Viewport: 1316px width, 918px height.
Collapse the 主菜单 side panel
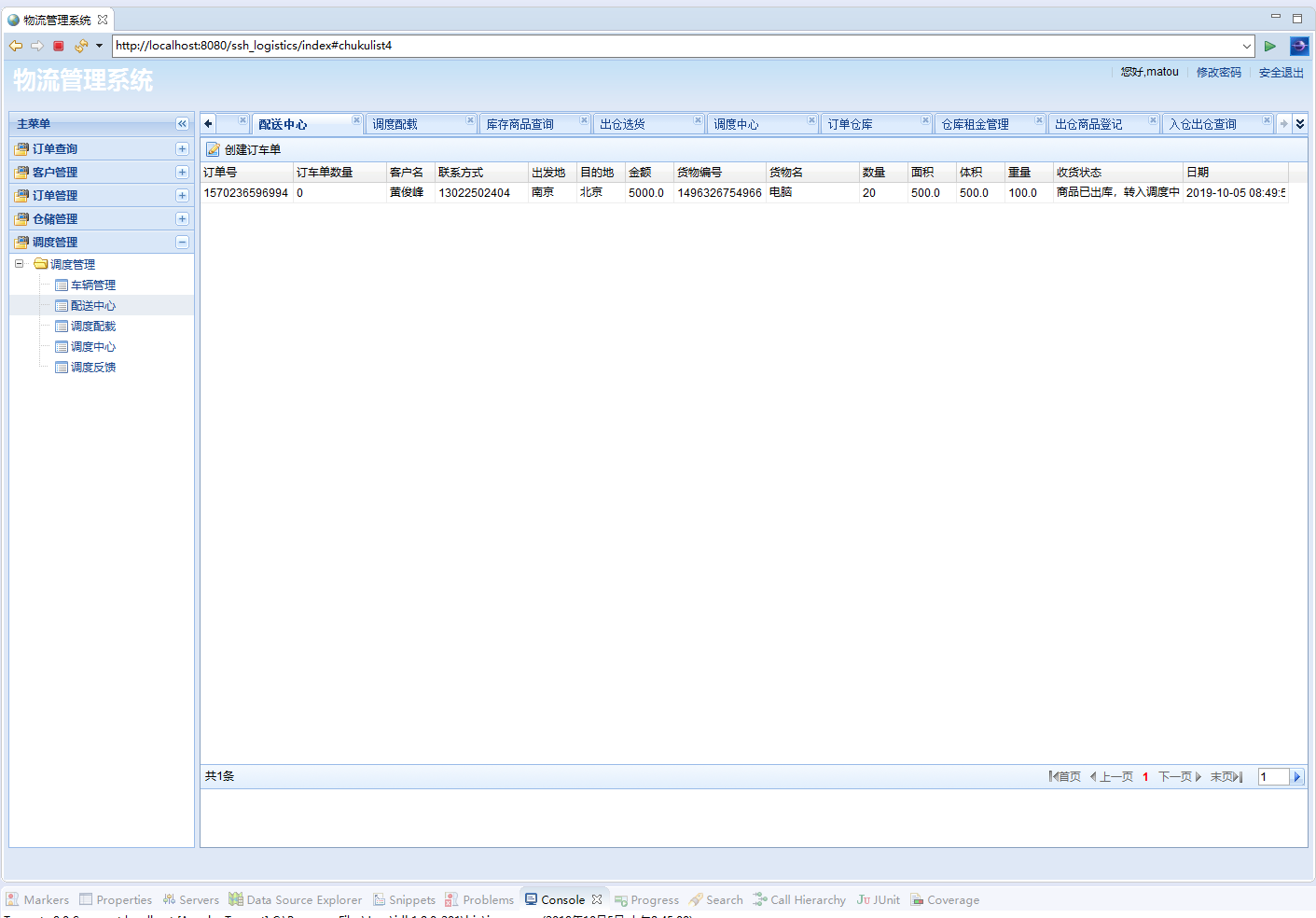tap(182, 124)
